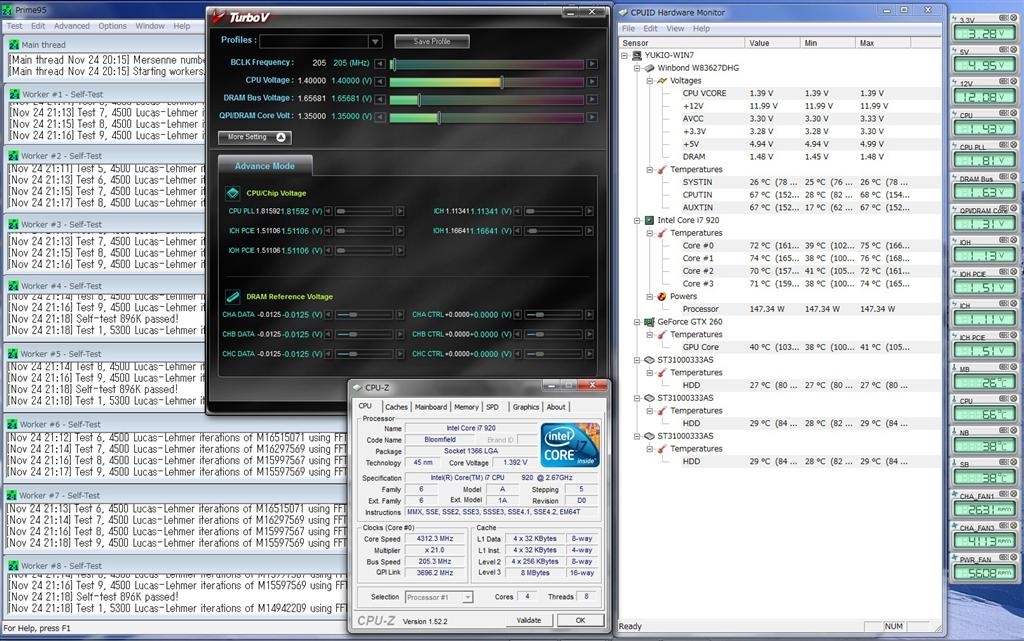Click the TurboV logo in title bar
1024x641 pixels.
(240, 18)
